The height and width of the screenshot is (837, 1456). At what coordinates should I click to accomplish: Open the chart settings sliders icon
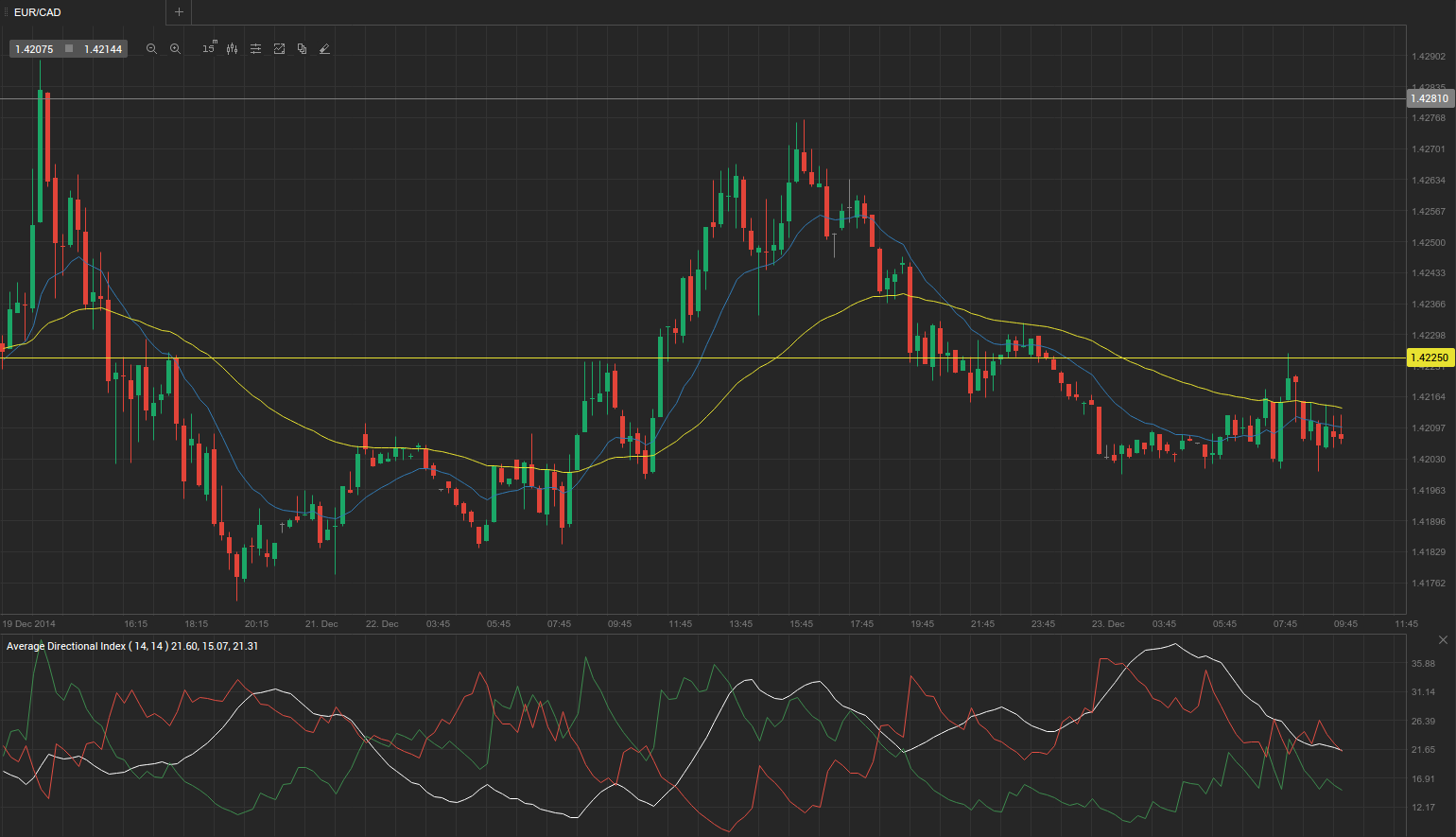pos(255,49)
